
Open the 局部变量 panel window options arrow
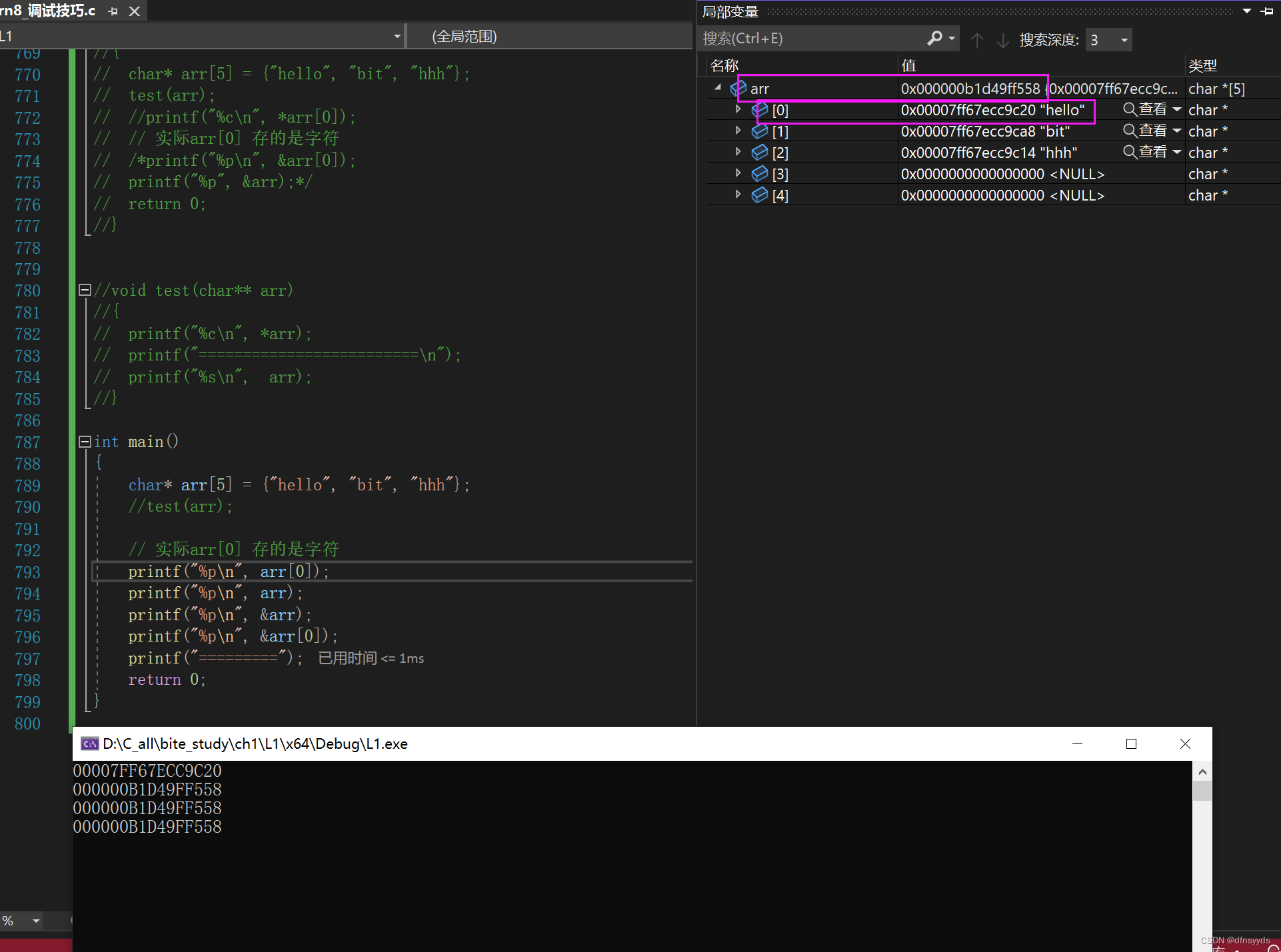(1246, 11)
